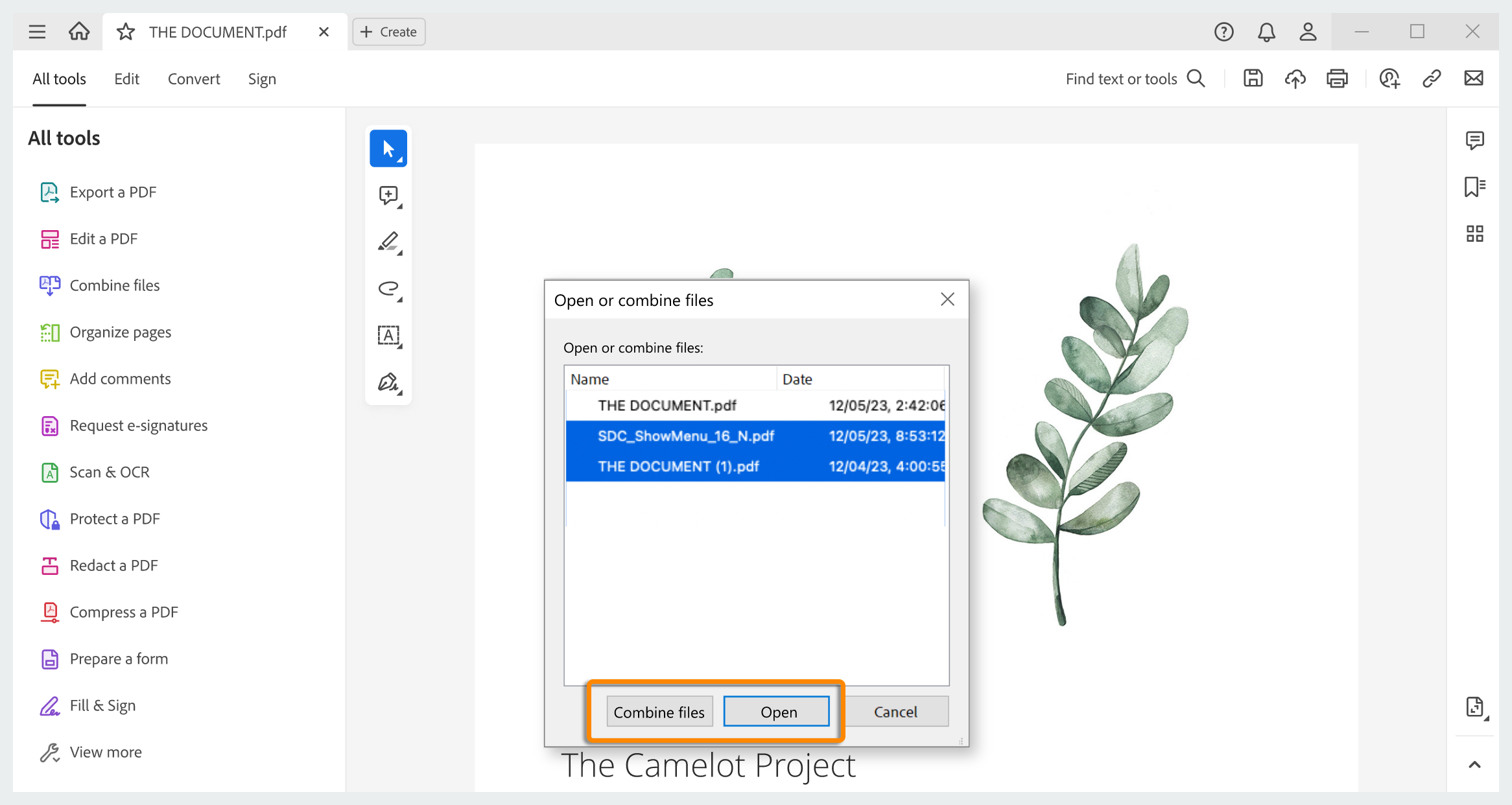The image size is (1512, 805).
Task: Select THE DOCUMENT.pdf in file list
Action: coord(667,406)
